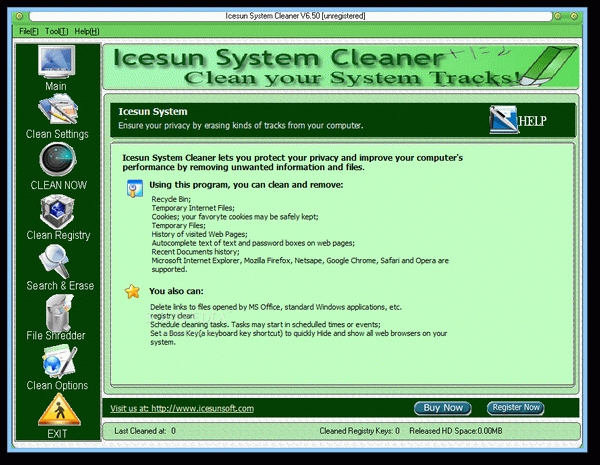Image resolution: width=600 pixels, height=465 pixels.
Task: Open the File(F) menu
Action: (29, 31)
